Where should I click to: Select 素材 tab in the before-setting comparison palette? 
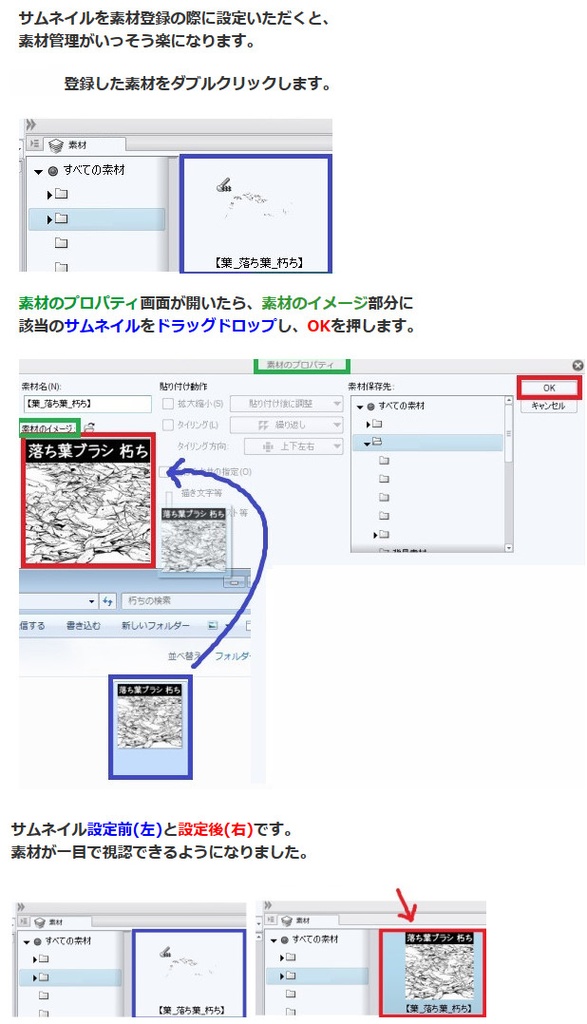[61, 921]
